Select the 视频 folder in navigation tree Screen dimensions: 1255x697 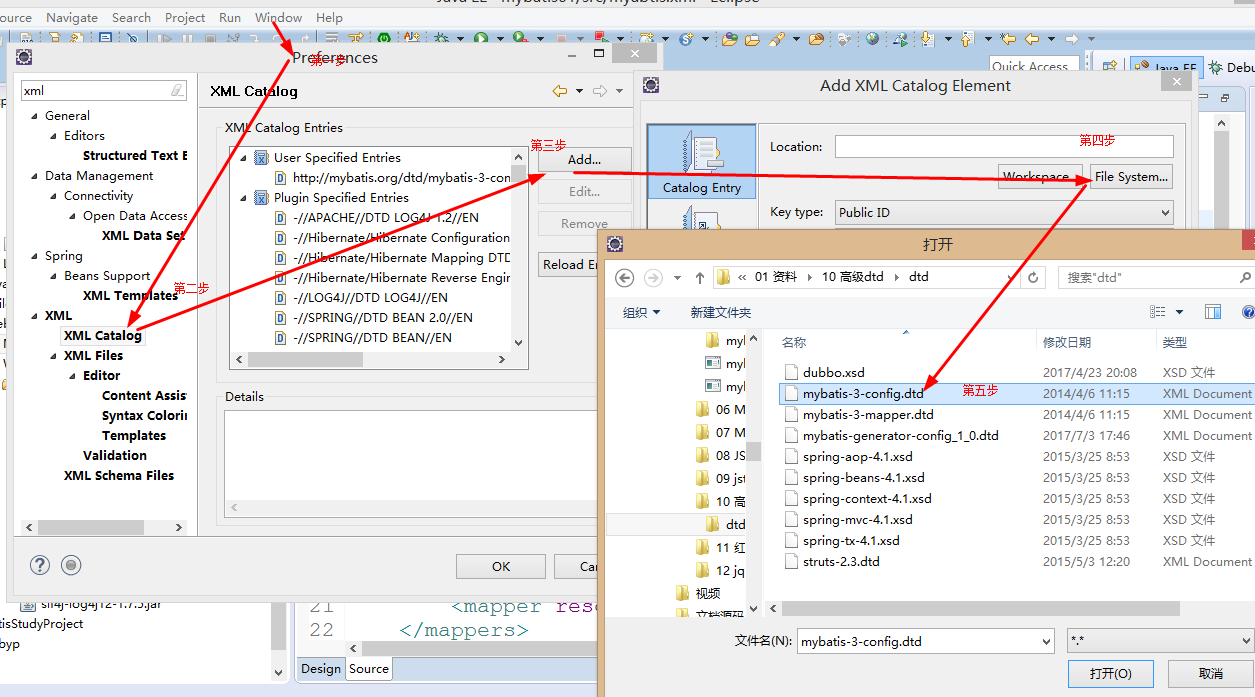(x=699, y=593)
